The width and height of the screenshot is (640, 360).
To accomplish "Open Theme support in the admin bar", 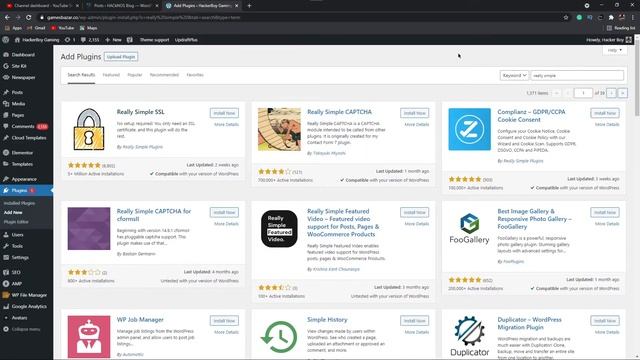I will point(154,40).
